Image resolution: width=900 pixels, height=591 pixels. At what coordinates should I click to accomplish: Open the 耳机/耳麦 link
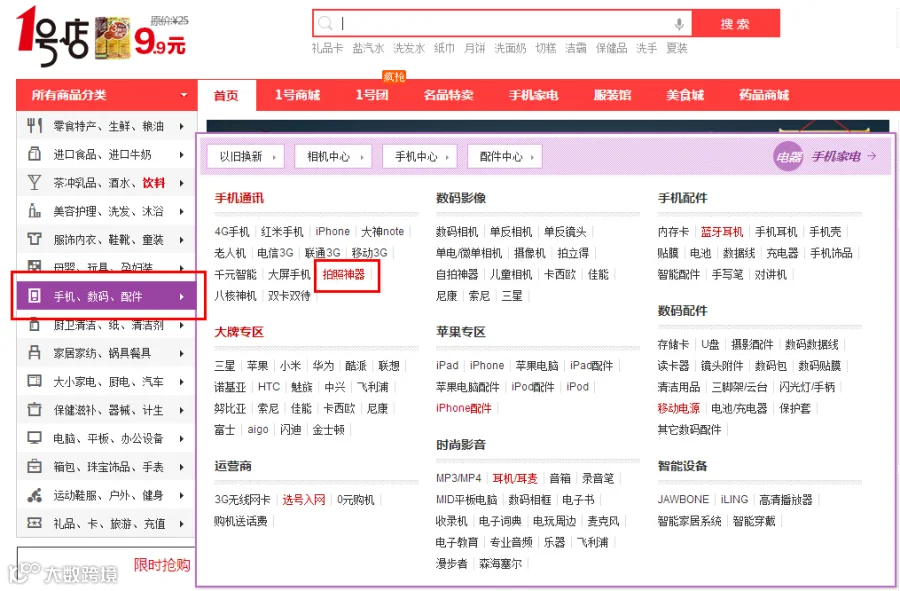point(515,478)
